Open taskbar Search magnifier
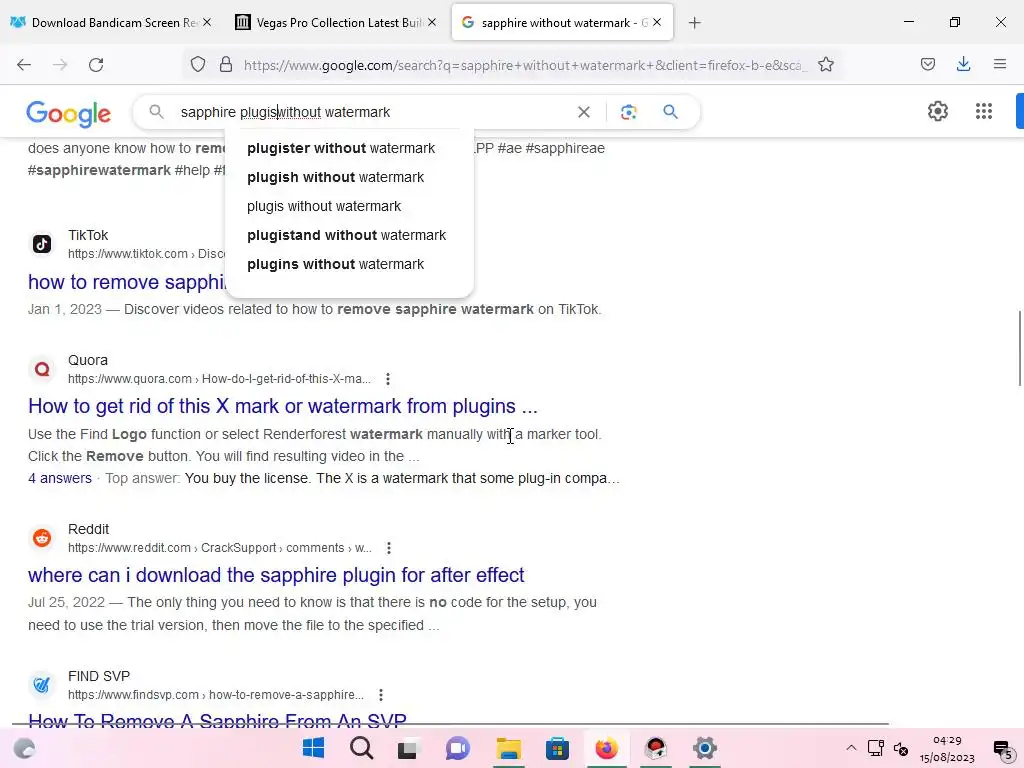Screen dimensions: 1024x768 (361, 748)
